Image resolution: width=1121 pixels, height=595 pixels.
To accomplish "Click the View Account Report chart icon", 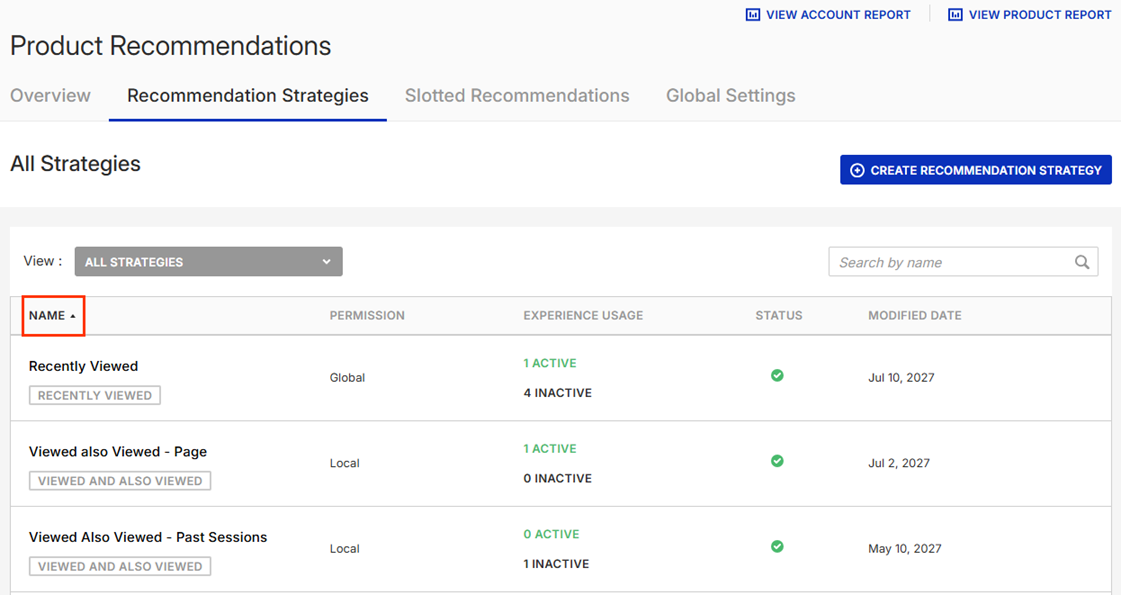I will coord(753,15).
